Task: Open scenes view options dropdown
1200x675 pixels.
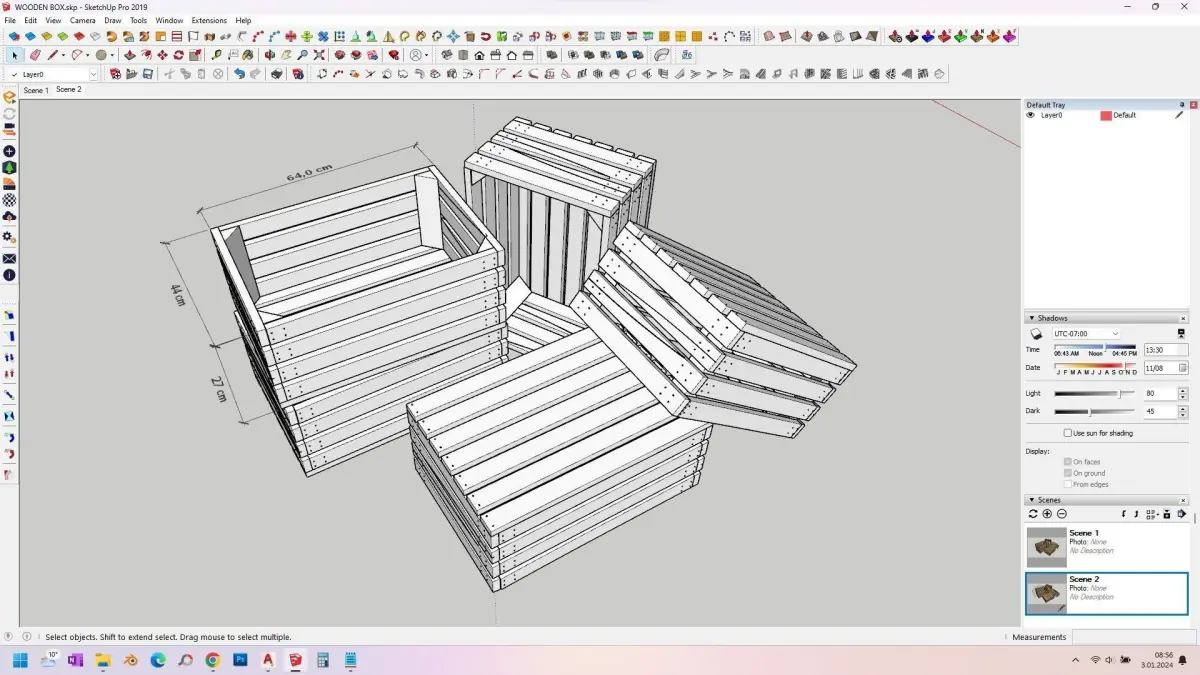Action: tap(1153, 514)
